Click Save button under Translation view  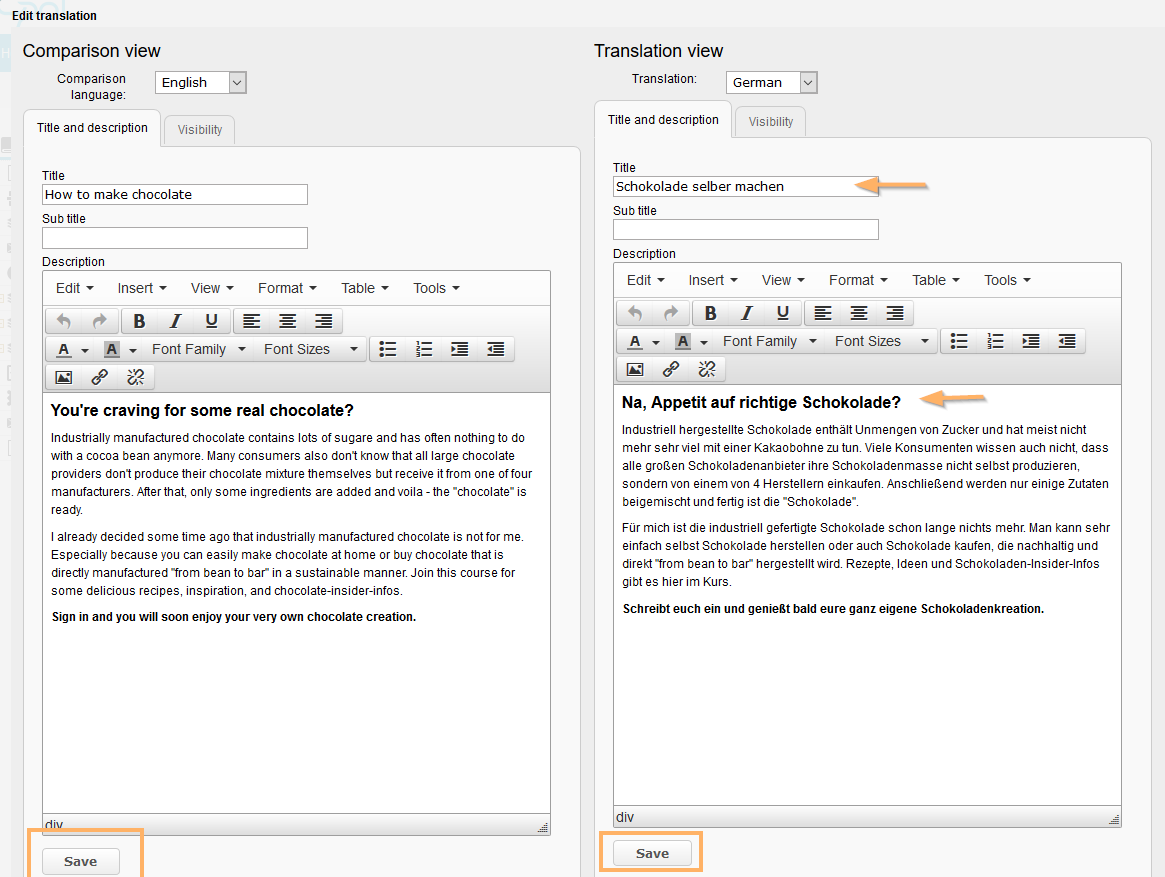(652, 853)
